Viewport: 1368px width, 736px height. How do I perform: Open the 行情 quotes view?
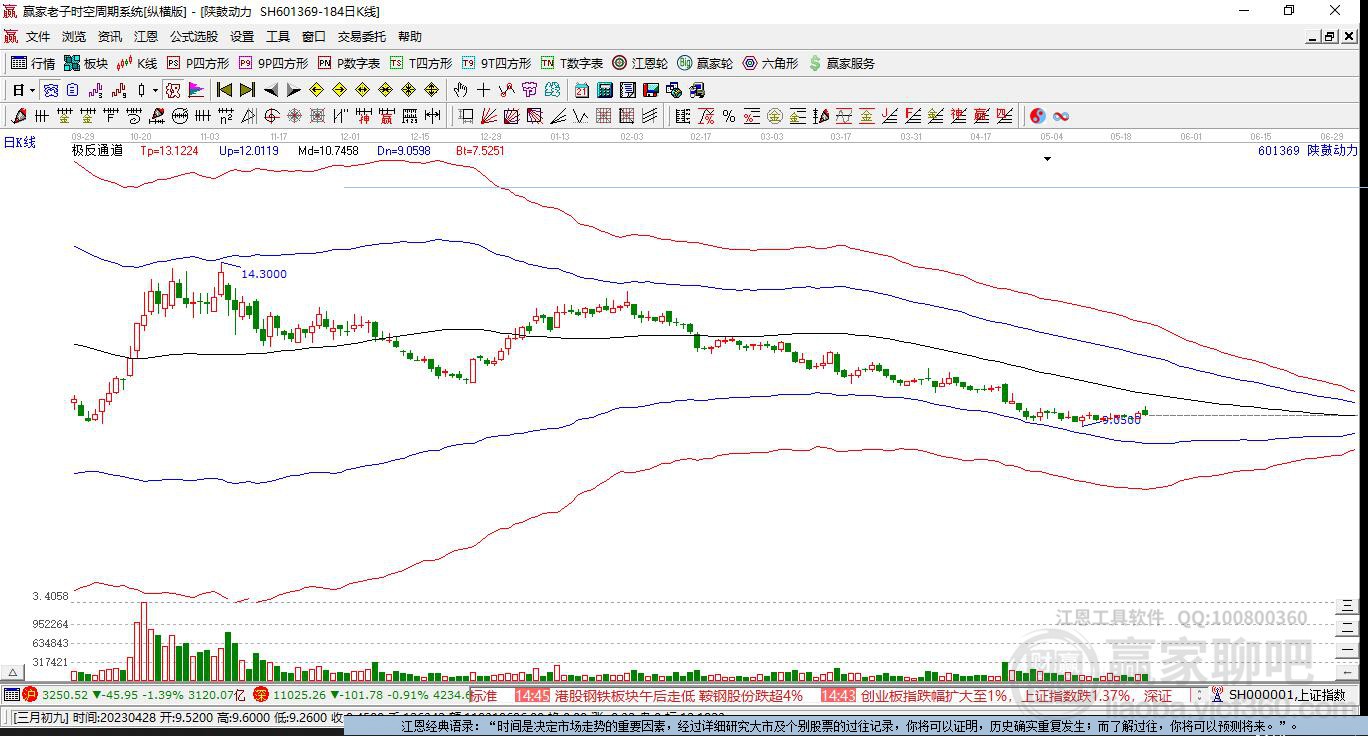tap(32, 63)
